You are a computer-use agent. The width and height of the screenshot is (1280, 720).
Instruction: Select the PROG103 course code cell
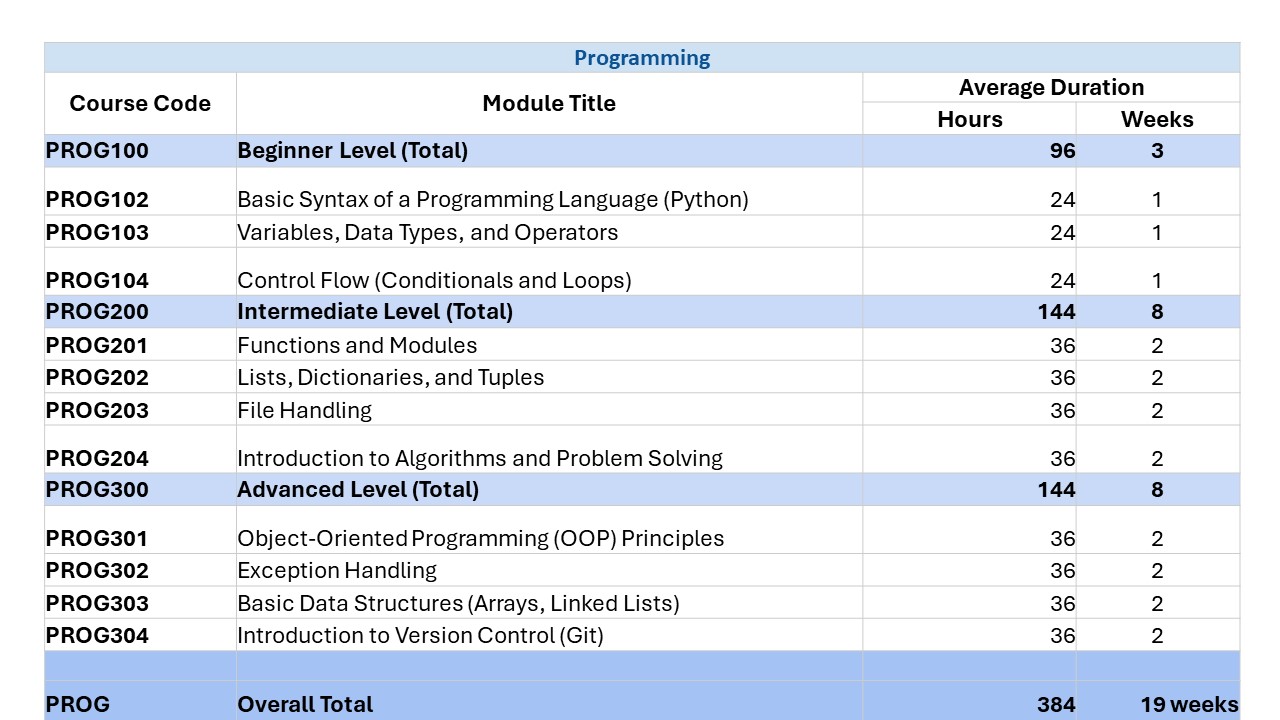97,232
